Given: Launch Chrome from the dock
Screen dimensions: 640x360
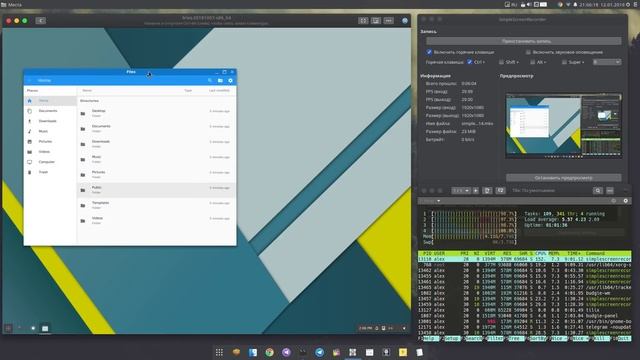Looking at the screenshot, I should [x=269, y=352].
